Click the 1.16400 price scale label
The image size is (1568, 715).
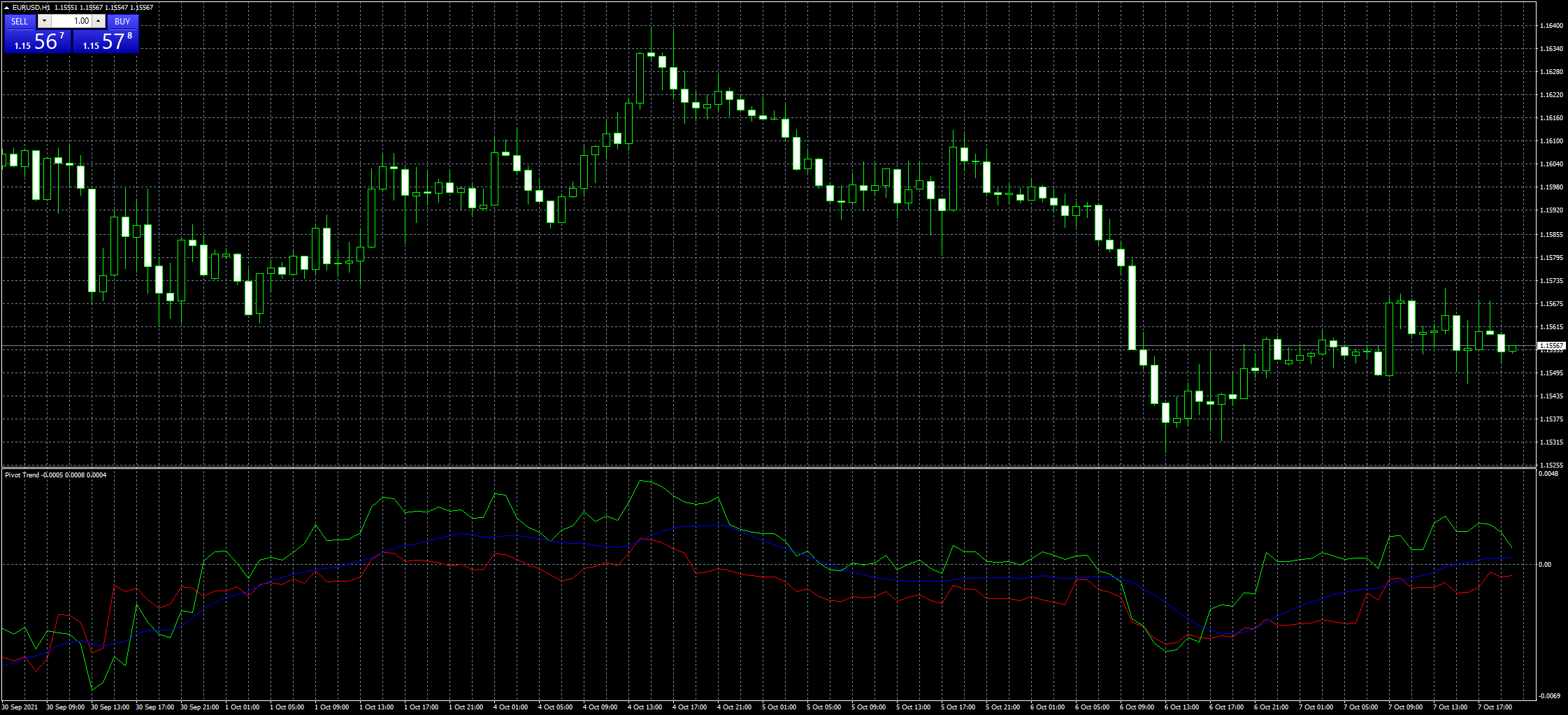(1551, 25)
